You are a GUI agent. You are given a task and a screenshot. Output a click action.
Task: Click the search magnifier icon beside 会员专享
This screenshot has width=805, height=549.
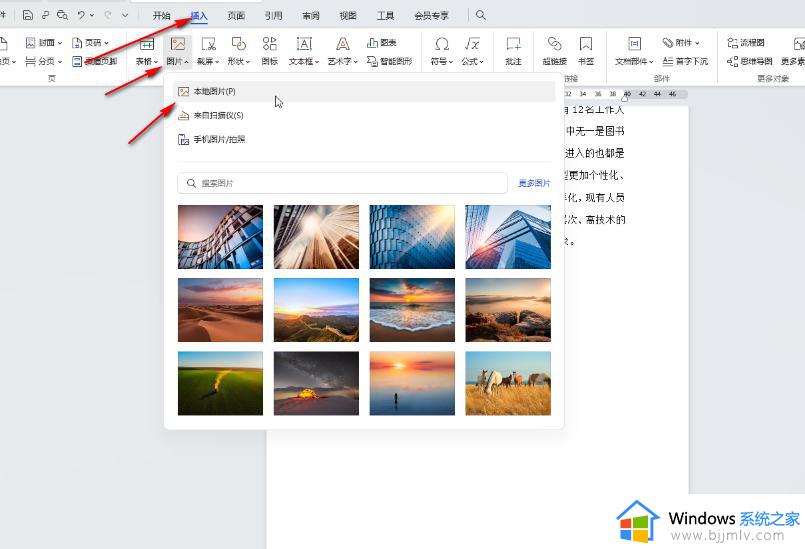pyautogui.click(x=481, y=15)
